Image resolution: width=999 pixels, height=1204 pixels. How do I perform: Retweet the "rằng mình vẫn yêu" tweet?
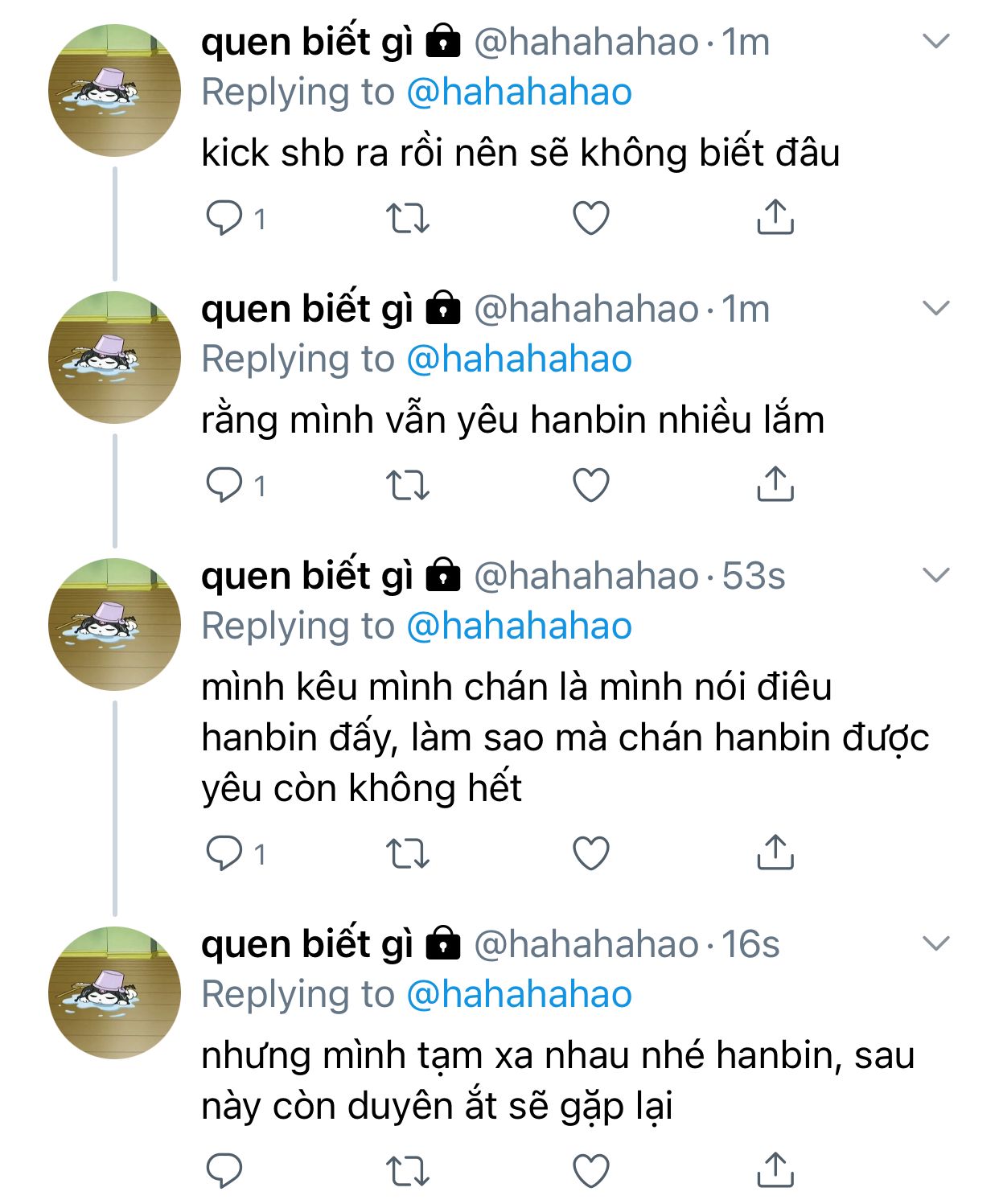tap(408, 485)
